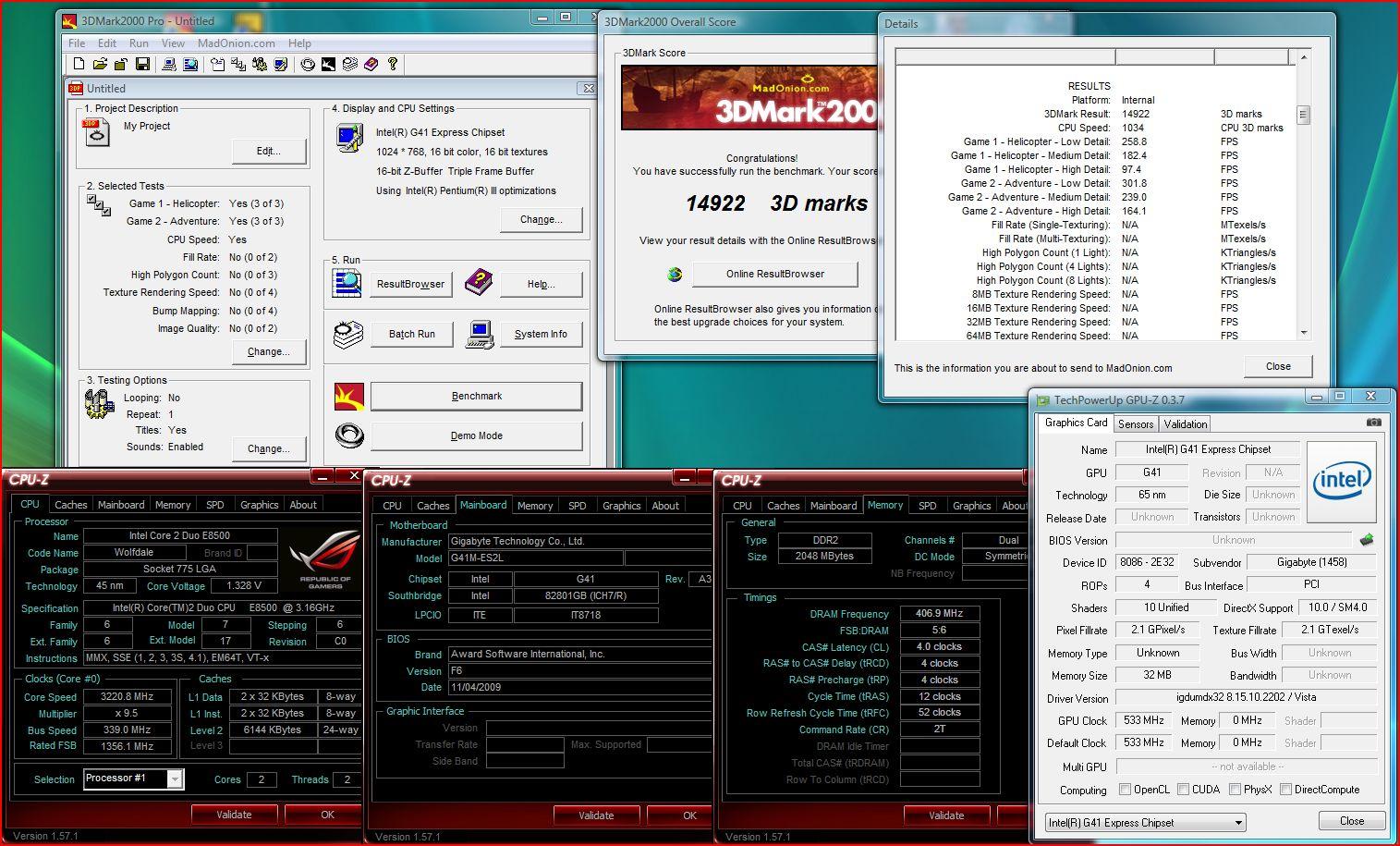1400x846 pixels.
Task: Toggle the DirectCompute checkbox in GPU-Z
Action: coord(1285,790)
